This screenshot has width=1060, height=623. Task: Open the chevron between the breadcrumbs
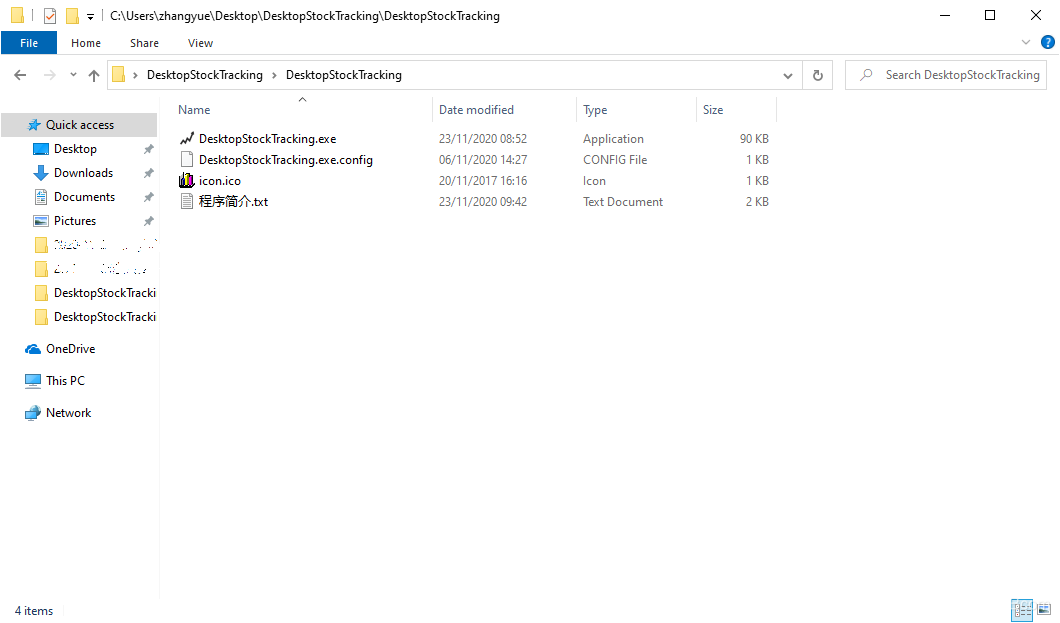coord(274,75)
